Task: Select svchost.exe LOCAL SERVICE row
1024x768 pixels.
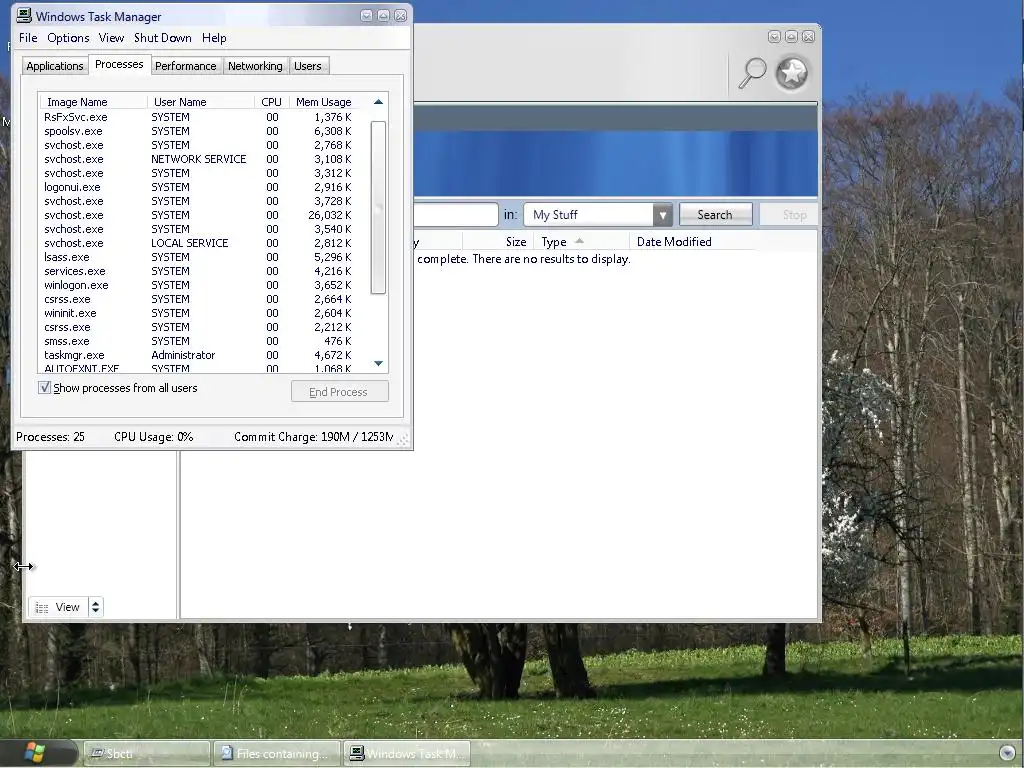Action: pyautogui.click(x=198, y=243)
